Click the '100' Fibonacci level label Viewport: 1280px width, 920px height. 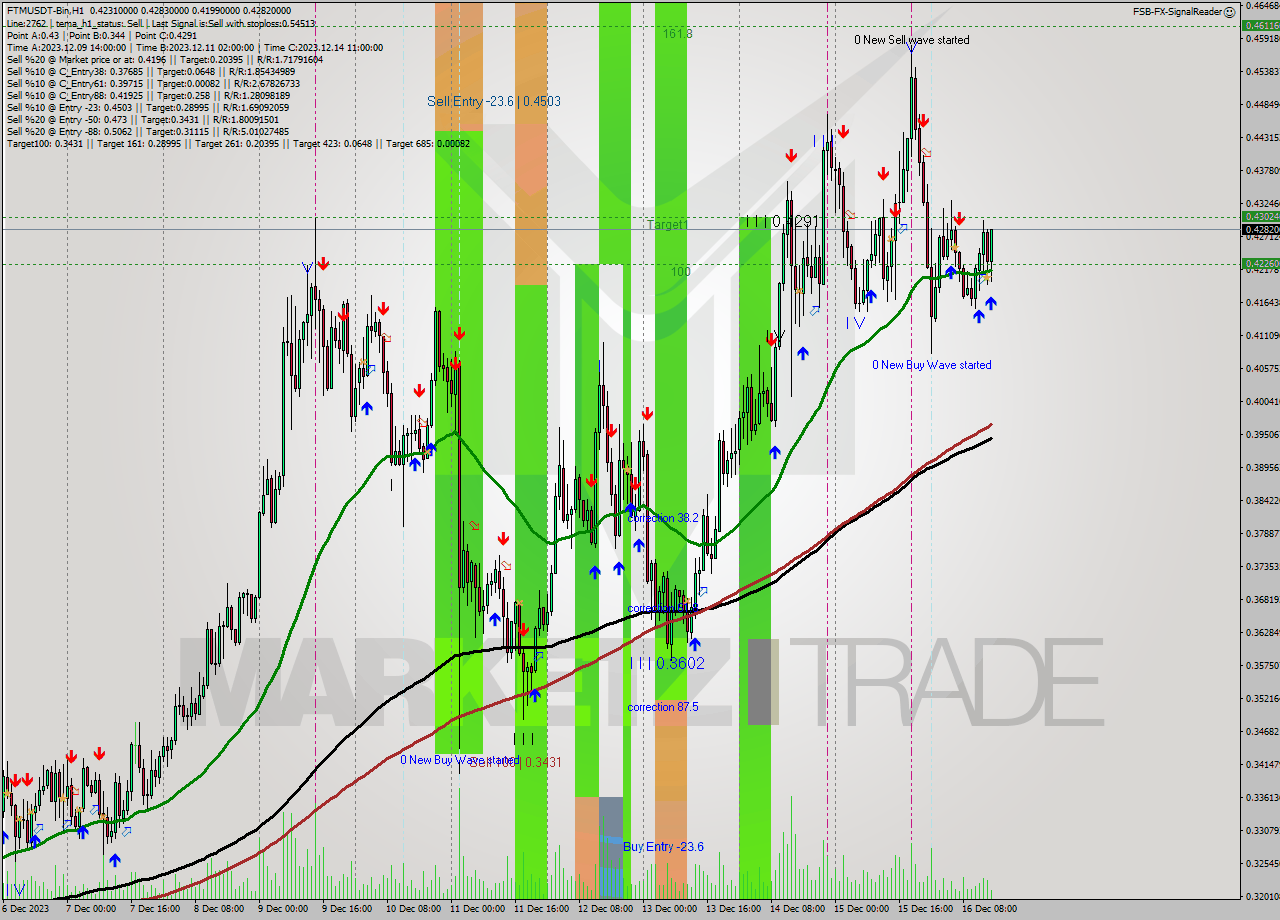tap(681, 271)
